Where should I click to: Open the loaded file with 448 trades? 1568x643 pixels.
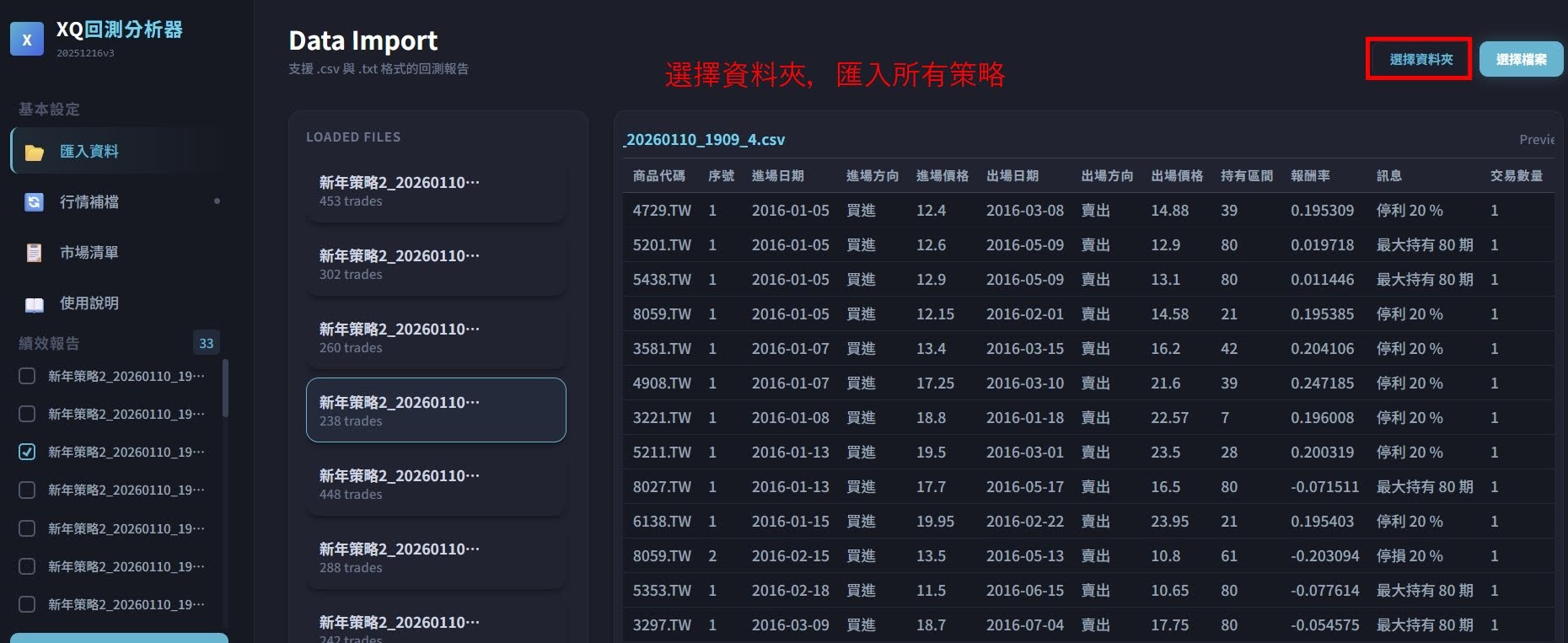coord(436,484)
